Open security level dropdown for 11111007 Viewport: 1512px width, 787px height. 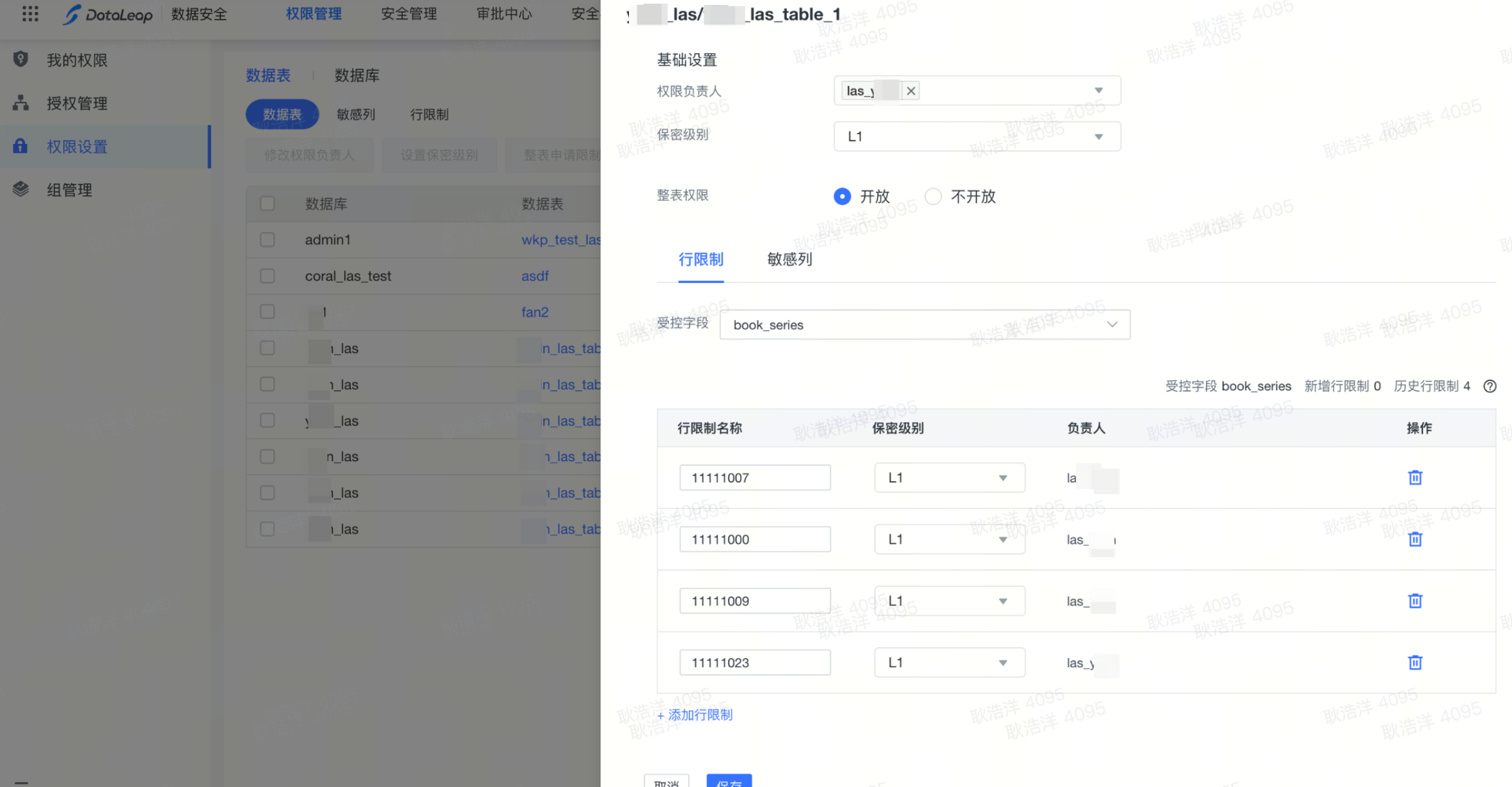click(949, 478)
